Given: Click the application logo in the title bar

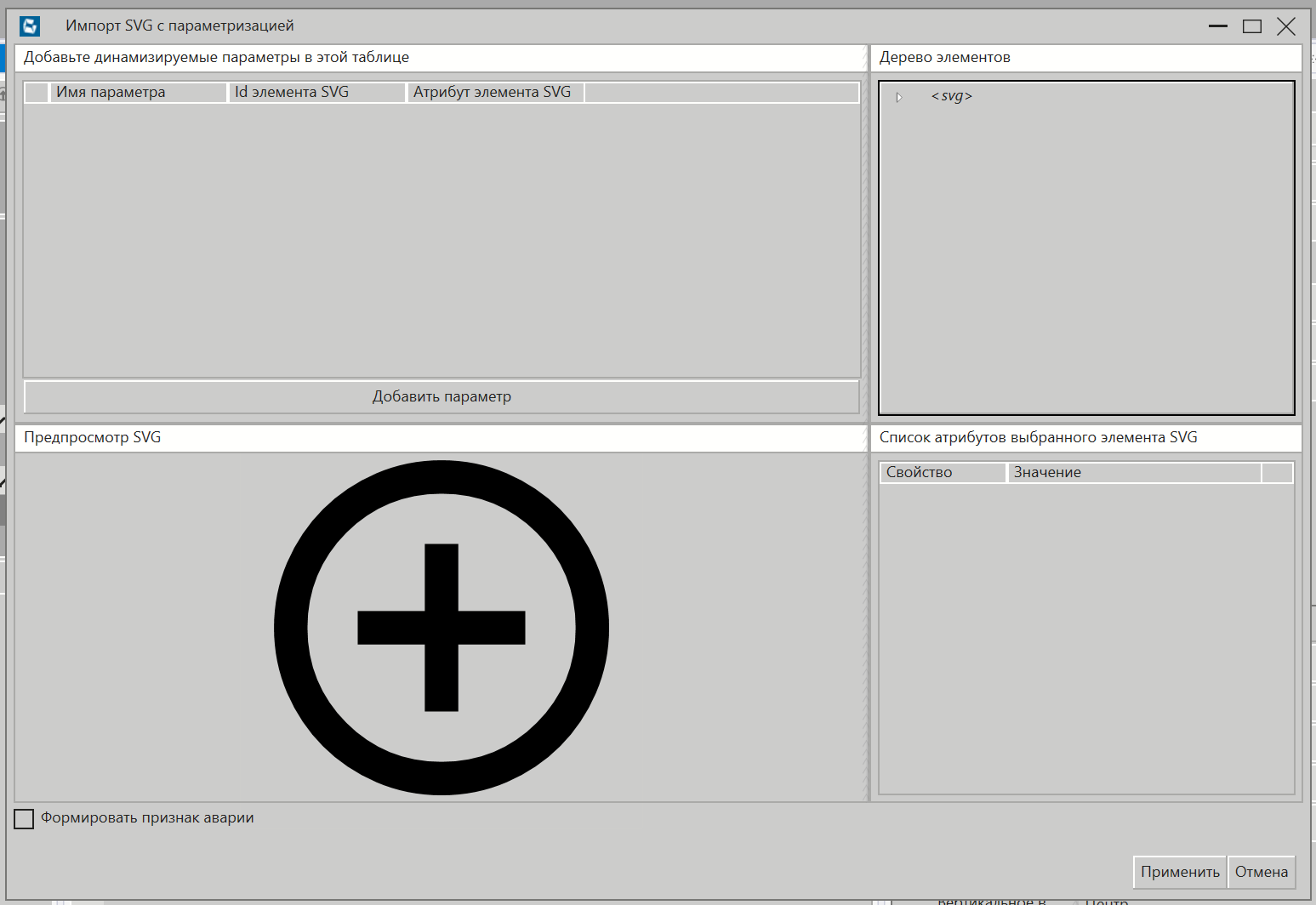Looking at the screenshot, I should click(x=30, y=26).
